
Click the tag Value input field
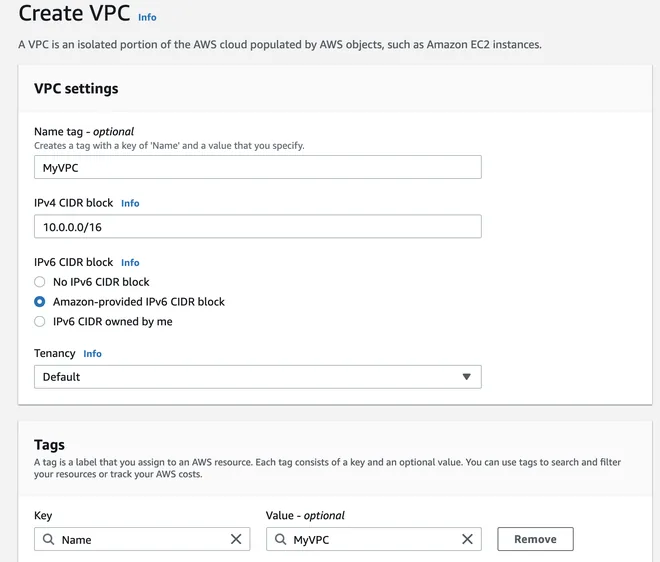pos(374,539)
